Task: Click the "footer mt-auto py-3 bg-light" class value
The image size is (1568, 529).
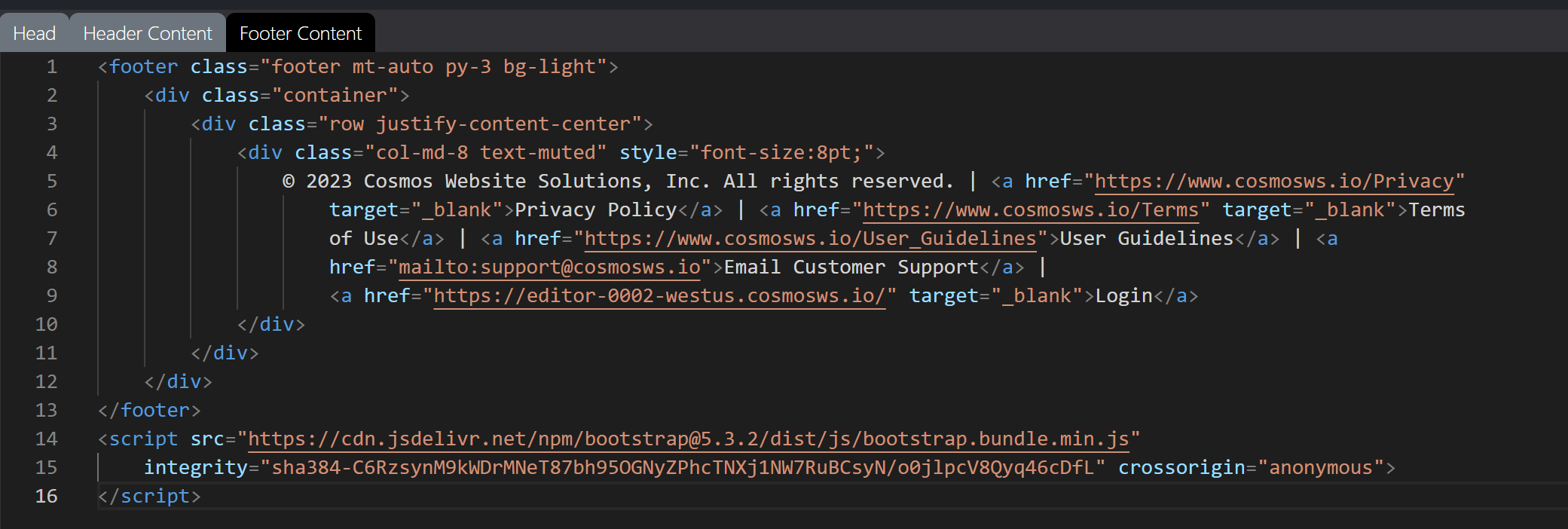Action: coord(433,66)
